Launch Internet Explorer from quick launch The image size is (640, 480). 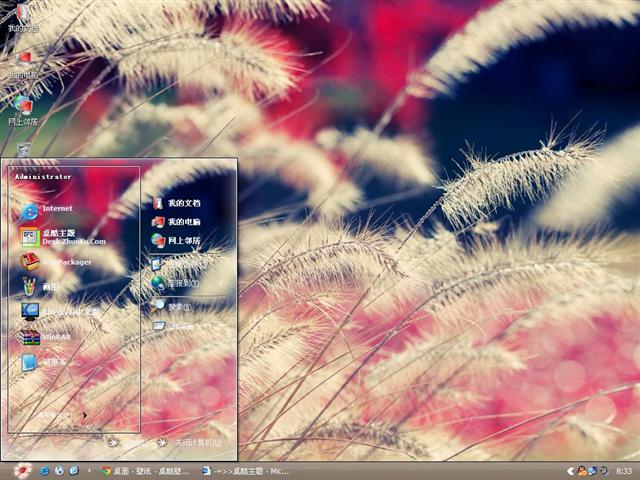[44, 471]
